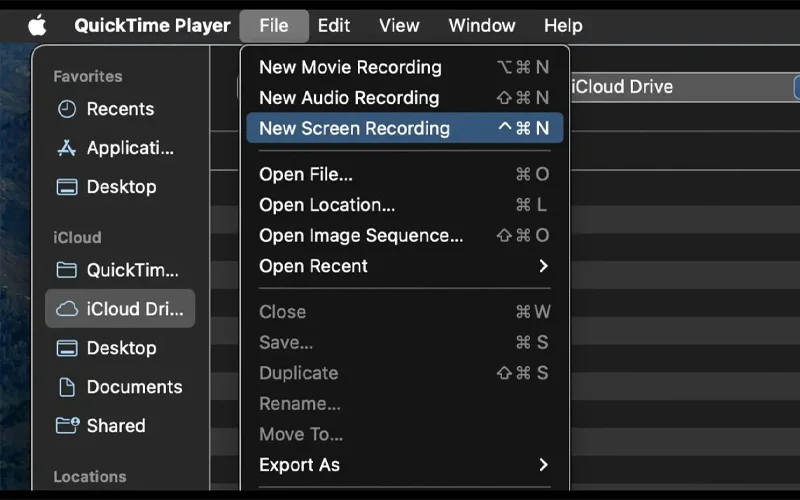Screen dimensions: 800x500
Task: Expand the Open Recent submenu
Action: (405, 266)
